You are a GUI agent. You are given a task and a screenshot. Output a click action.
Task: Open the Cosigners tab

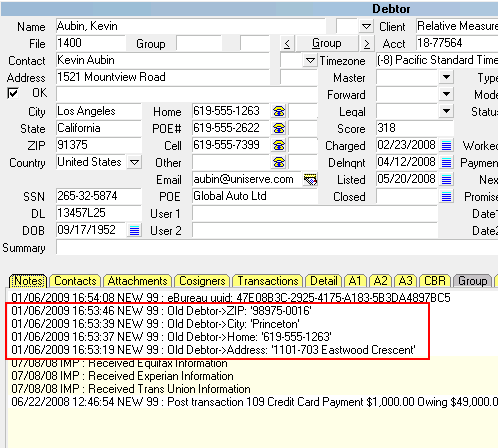pyautogui.click(x=202, y=281)
